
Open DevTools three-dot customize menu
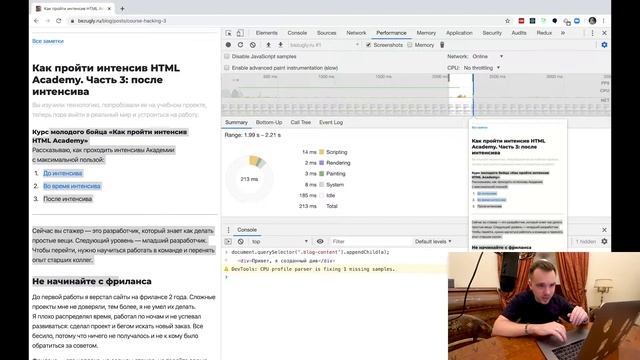pyautogui.click(x=593, y=33)
